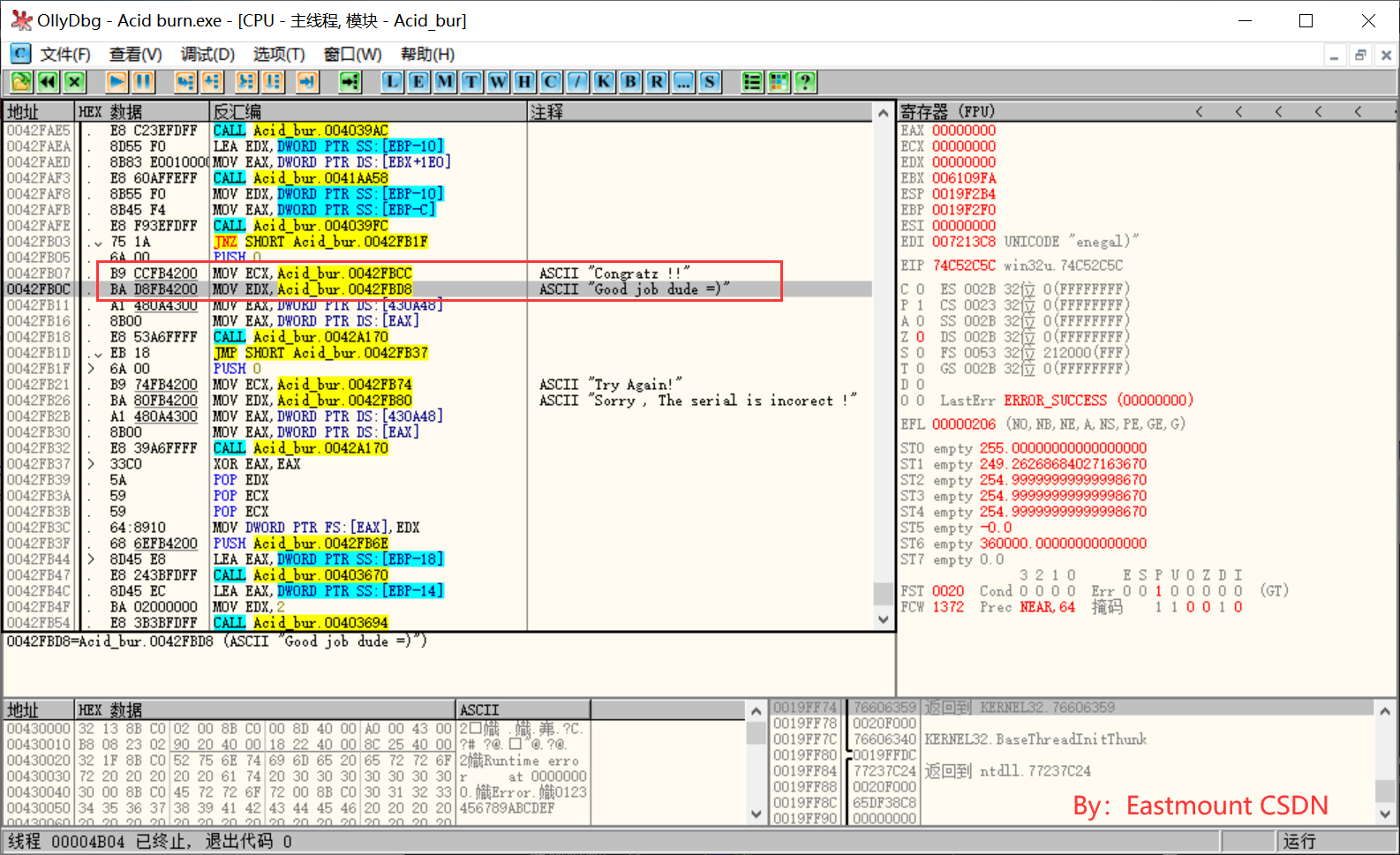Open Executable modules with E button
Image resolution: width=1400 pixels, height=855 pixels.
click(418, 82)
